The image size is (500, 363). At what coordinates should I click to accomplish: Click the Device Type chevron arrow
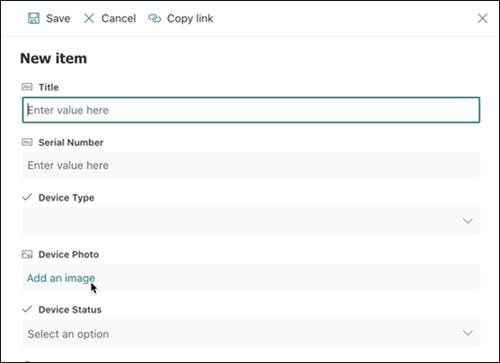point(468,221)
